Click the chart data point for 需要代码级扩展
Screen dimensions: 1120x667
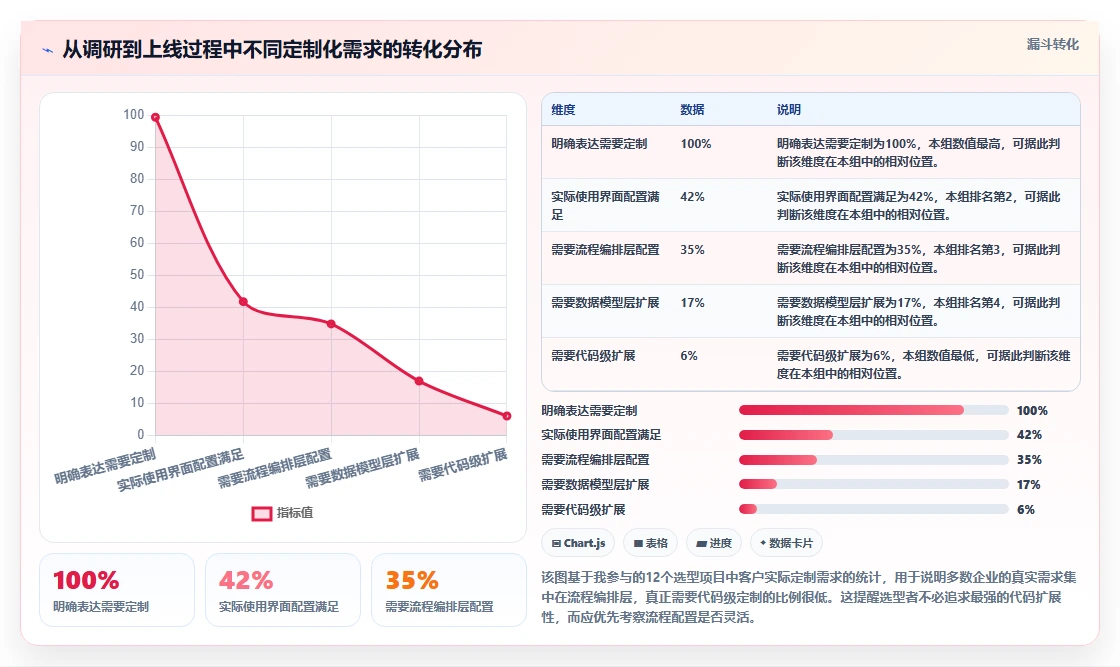pos(507,416)
